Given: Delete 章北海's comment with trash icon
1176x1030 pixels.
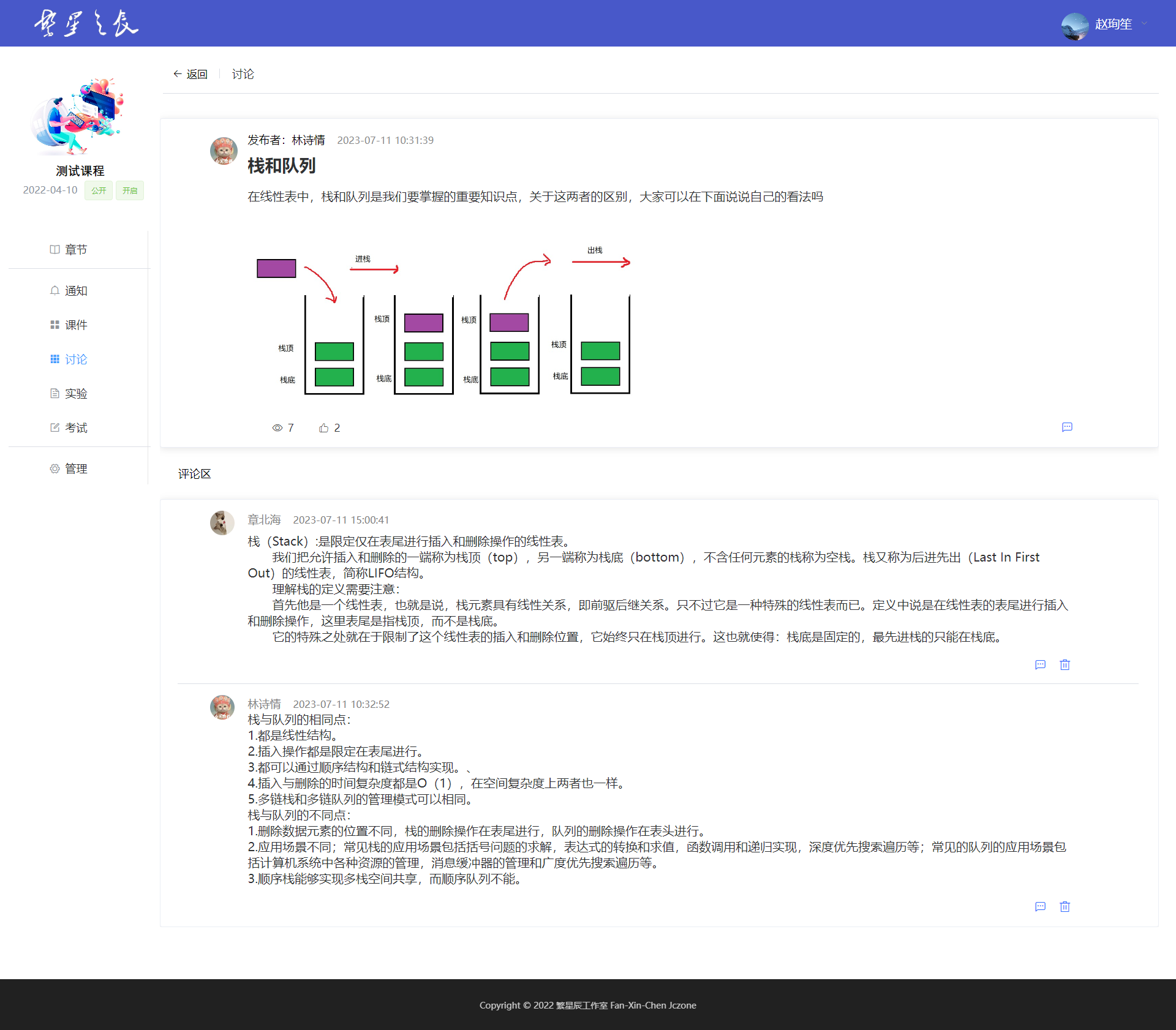Looking at the screenshot, I should click(1065, 665).
